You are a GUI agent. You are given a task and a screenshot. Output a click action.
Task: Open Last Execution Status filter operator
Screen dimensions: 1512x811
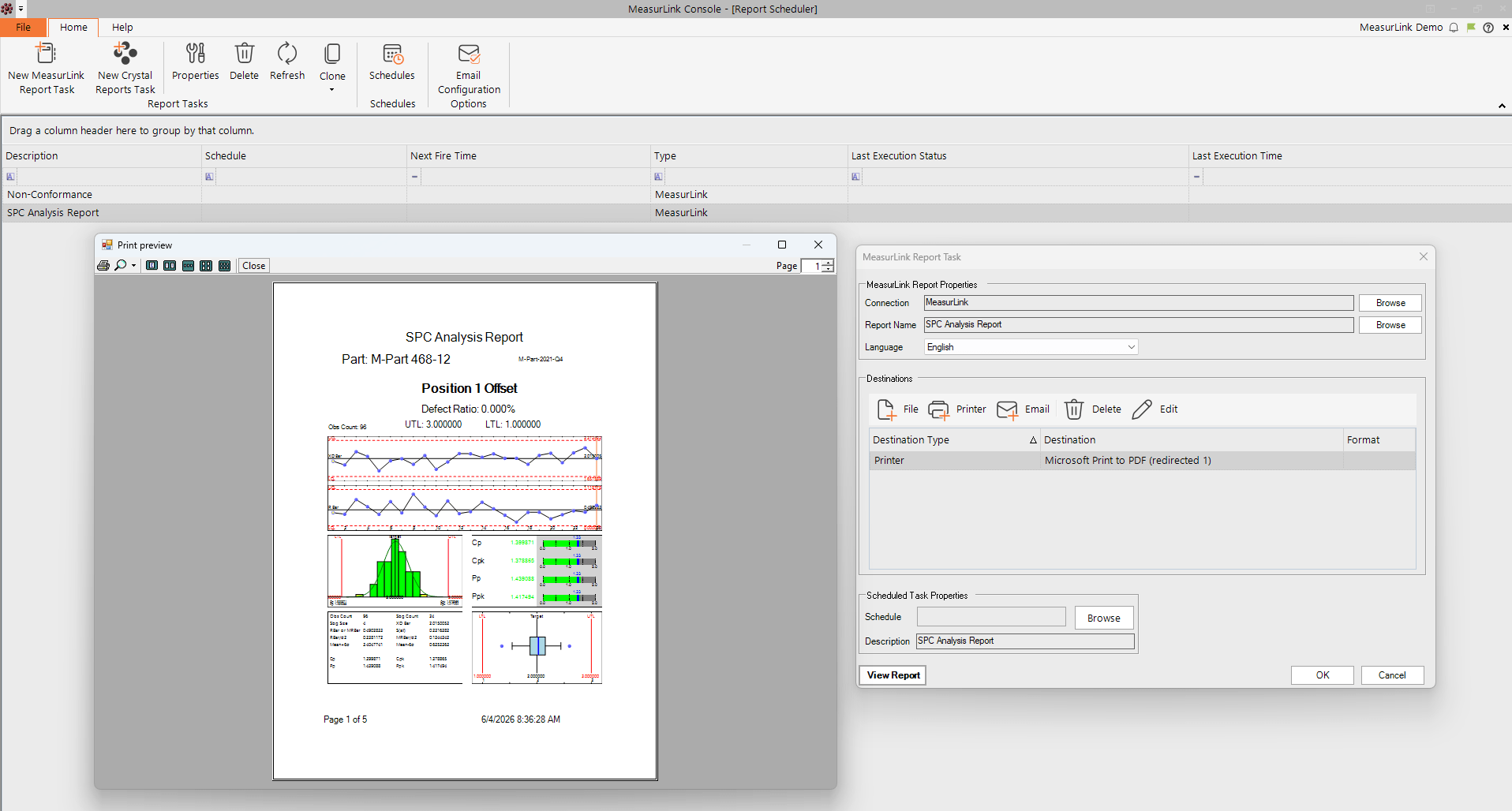point(856,177)
